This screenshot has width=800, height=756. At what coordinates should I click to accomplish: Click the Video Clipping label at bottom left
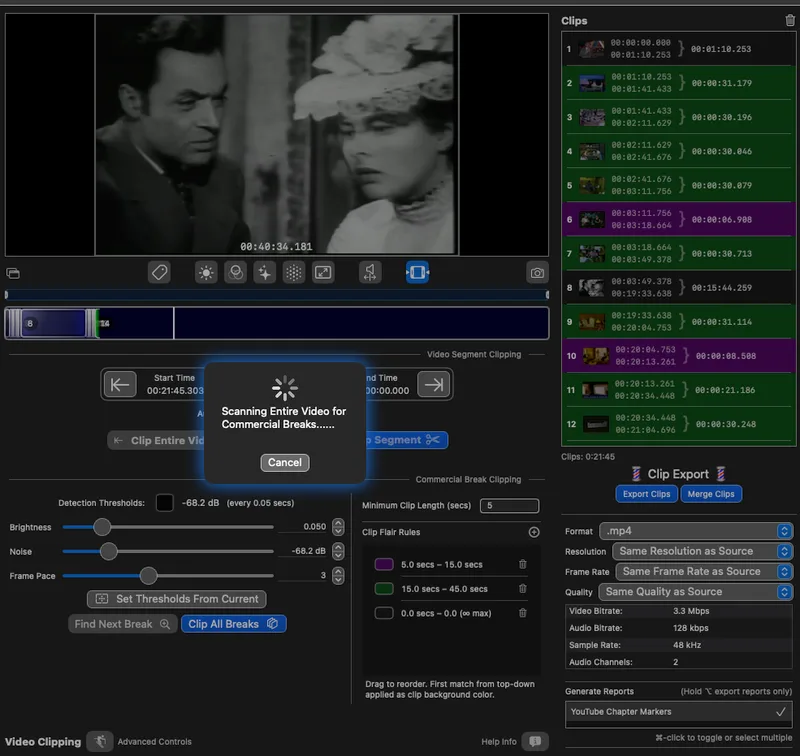tap(43, 742)
